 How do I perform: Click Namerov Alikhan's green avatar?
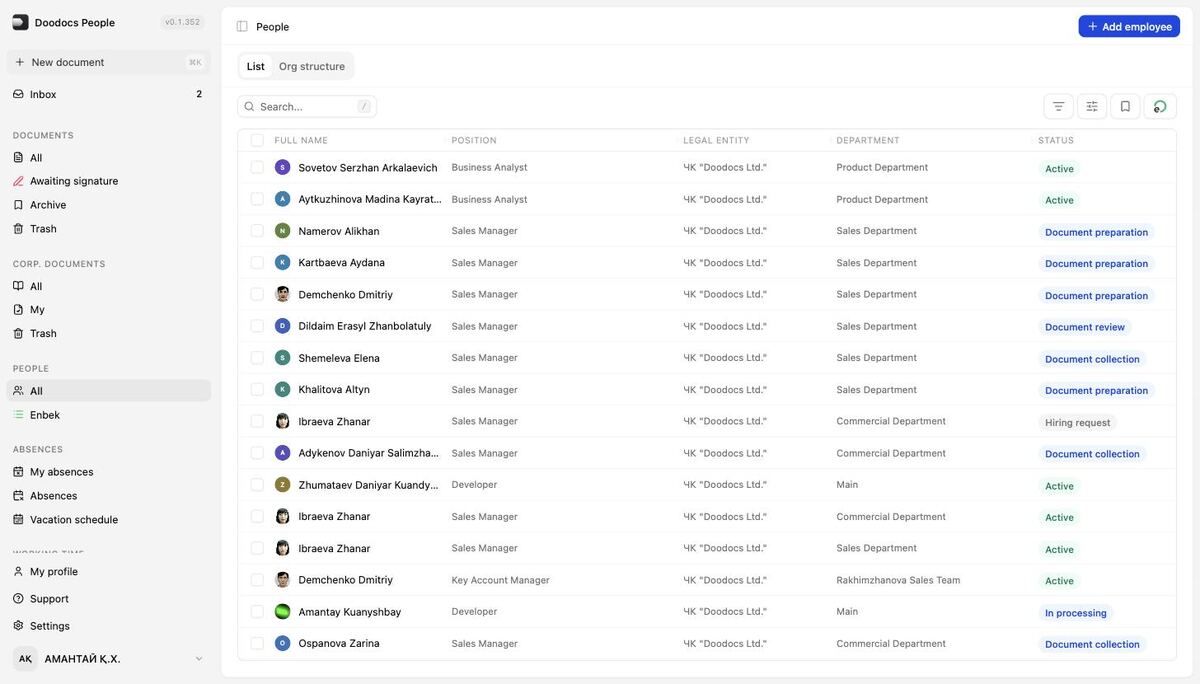tap(283, 231)
